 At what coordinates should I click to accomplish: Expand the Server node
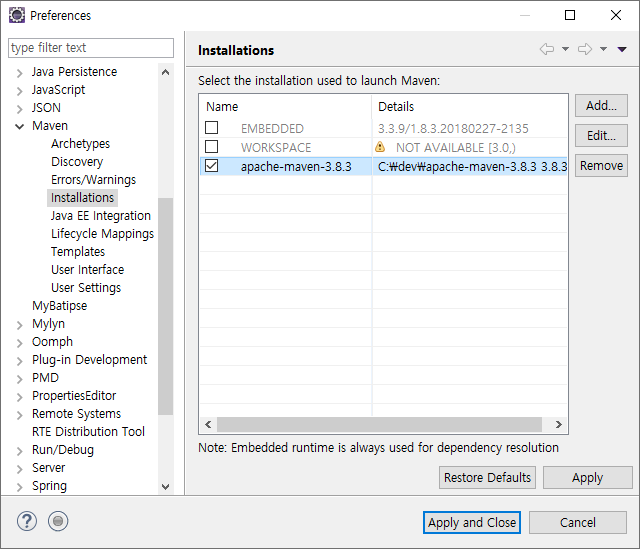point(19,469)
